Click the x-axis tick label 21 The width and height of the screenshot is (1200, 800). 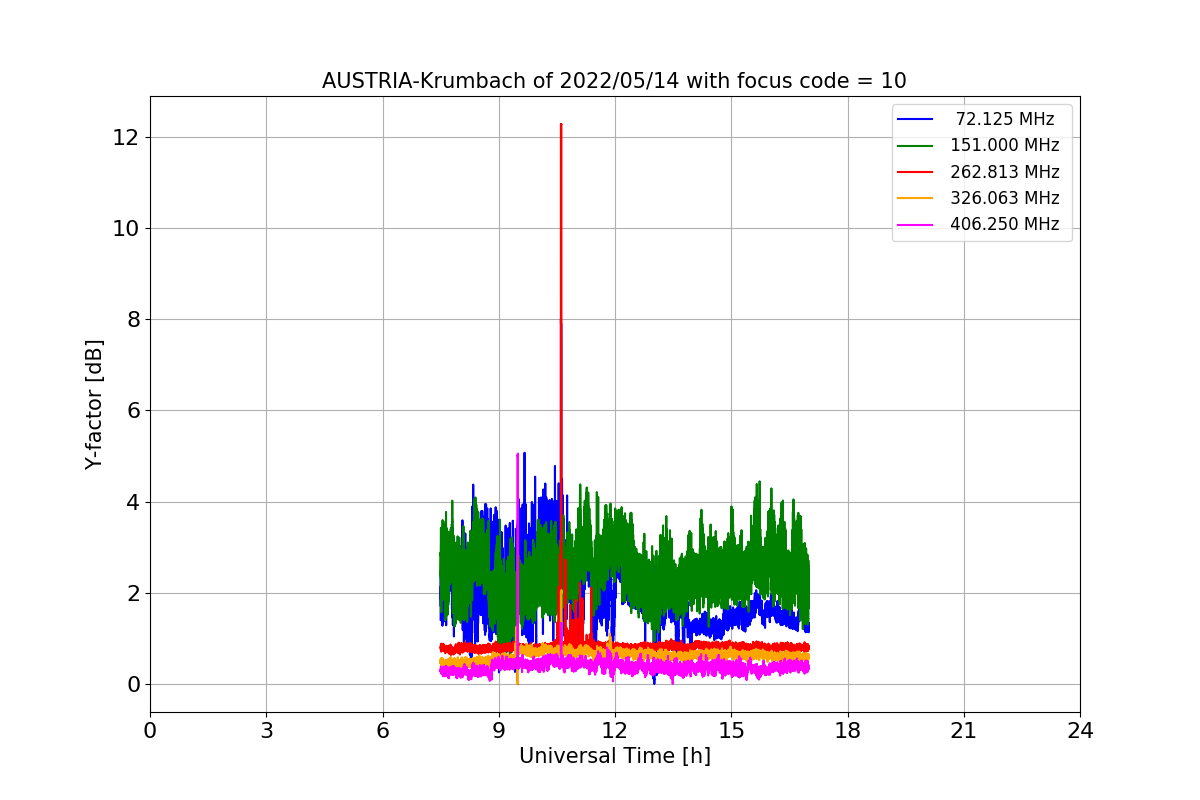[x=964, y=731]
